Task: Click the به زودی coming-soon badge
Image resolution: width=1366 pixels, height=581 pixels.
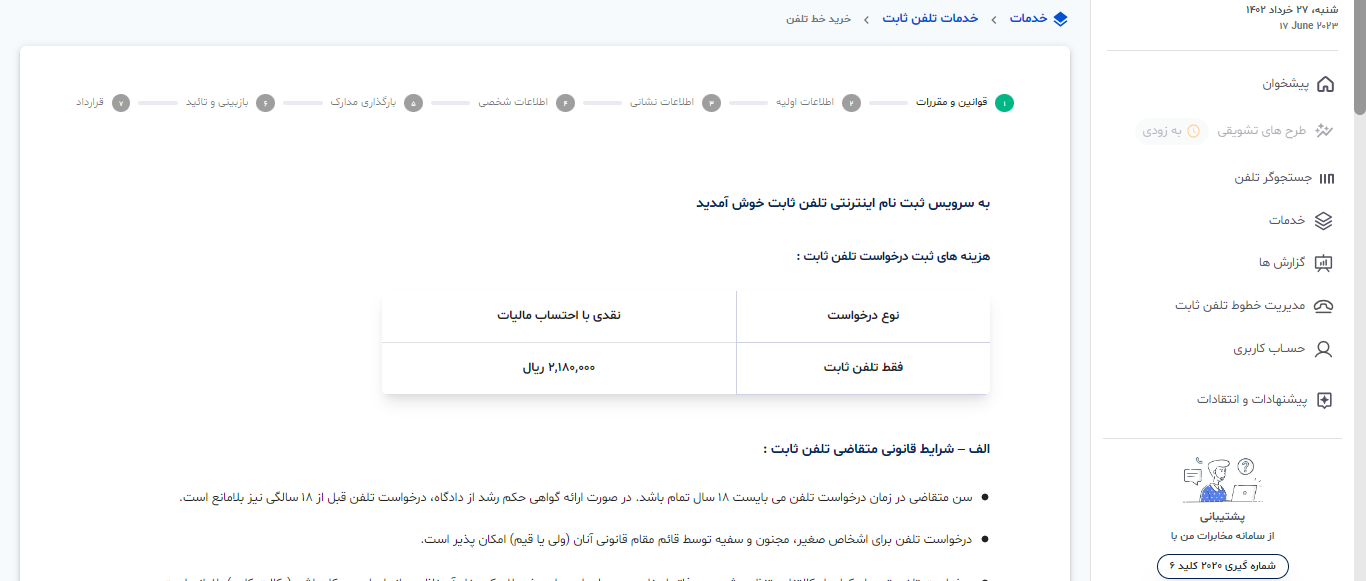Action: pos(1172,131)
